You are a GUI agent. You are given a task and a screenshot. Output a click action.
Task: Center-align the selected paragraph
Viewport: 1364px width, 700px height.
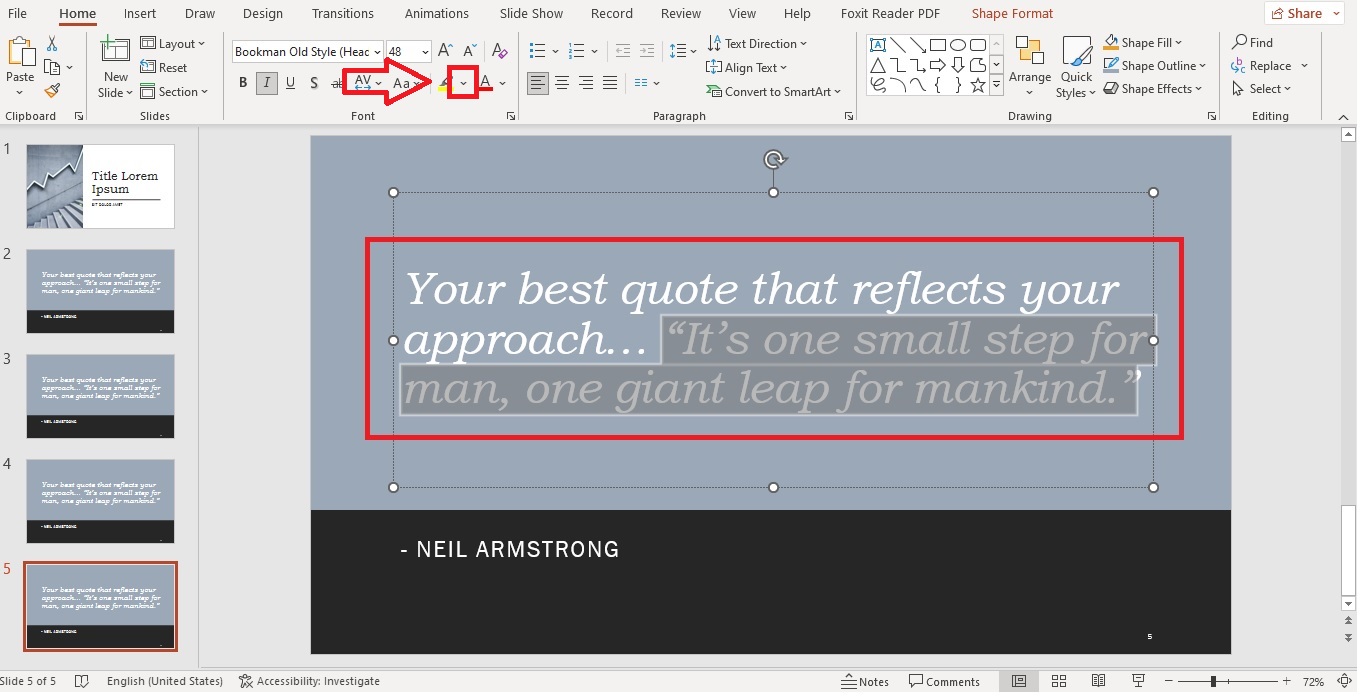561,83
